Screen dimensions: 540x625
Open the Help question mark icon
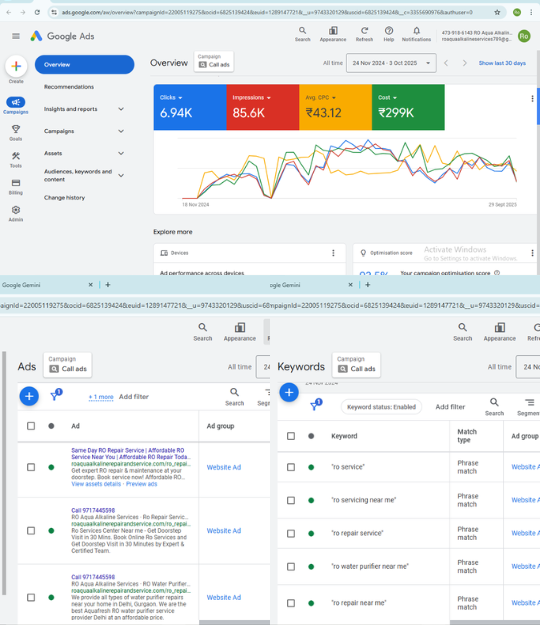pyautogui.click(x=389, y=31)
